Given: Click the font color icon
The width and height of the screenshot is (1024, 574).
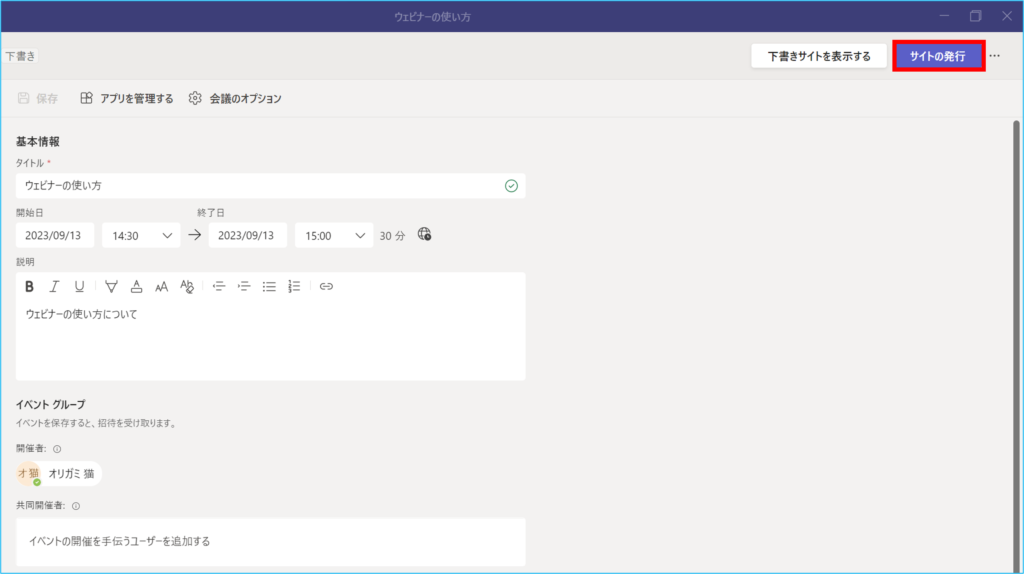Looking at the screenshot, I should coord(136,286).
